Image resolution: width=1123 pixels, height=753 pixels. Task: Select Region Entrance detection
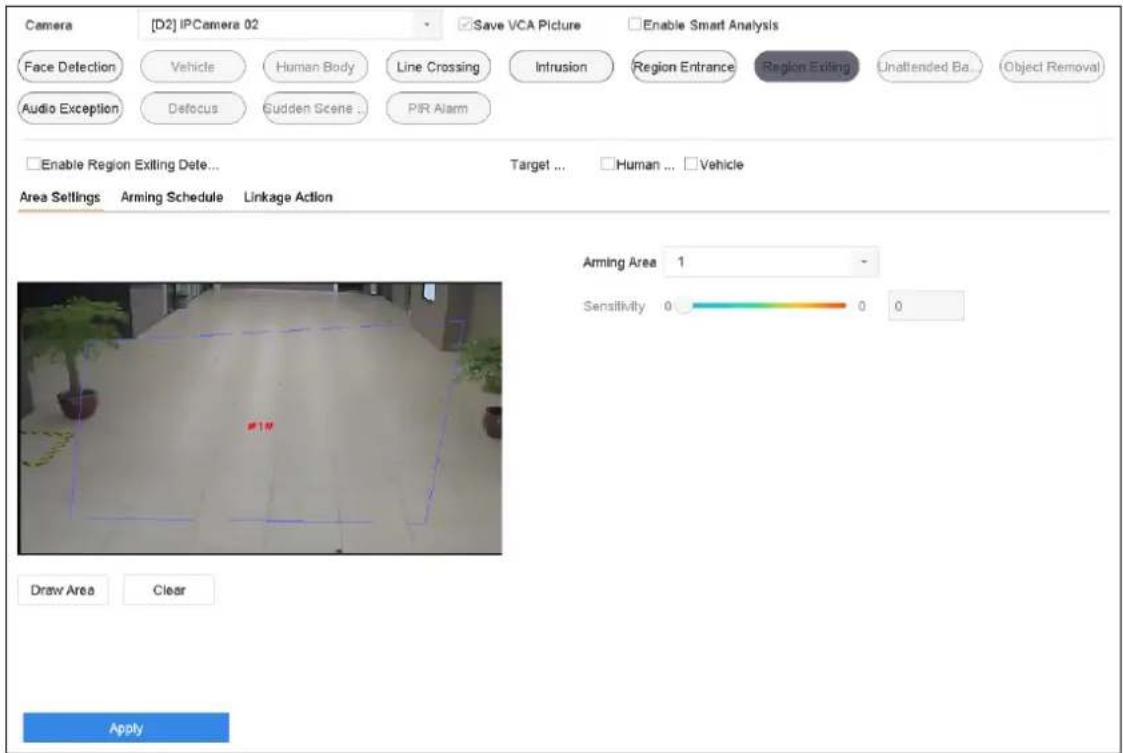coord(683,67)
